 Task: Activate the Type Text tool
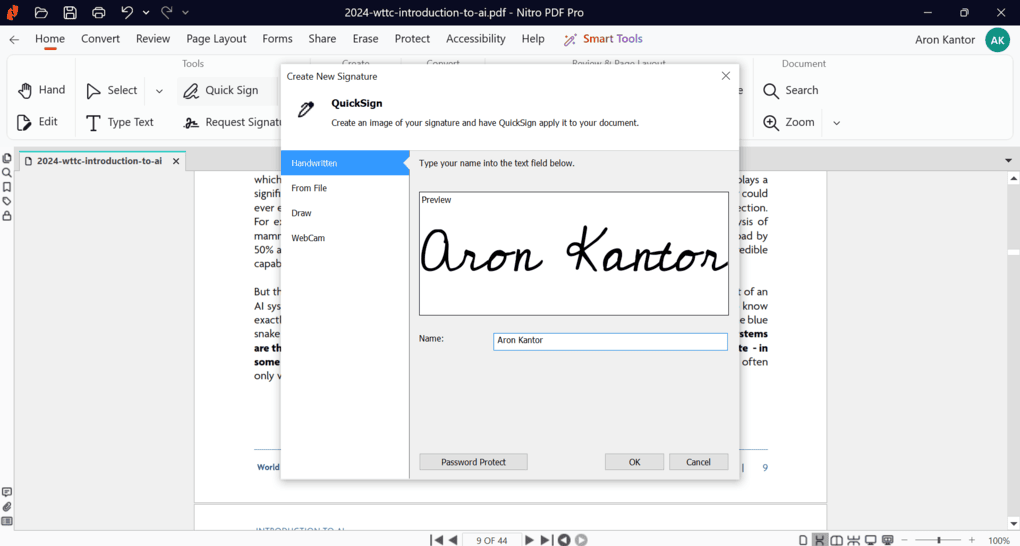tap(120, 122)
